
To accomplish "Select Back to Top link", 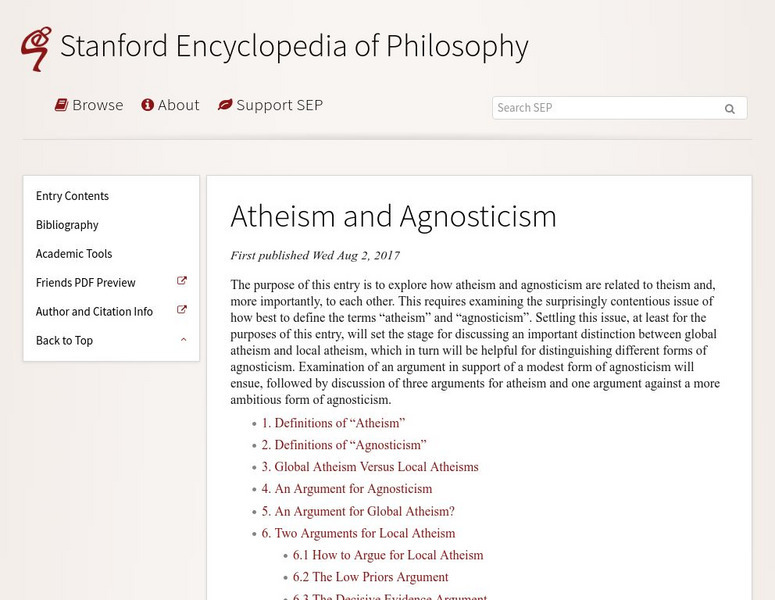I will tap(64, 341).
